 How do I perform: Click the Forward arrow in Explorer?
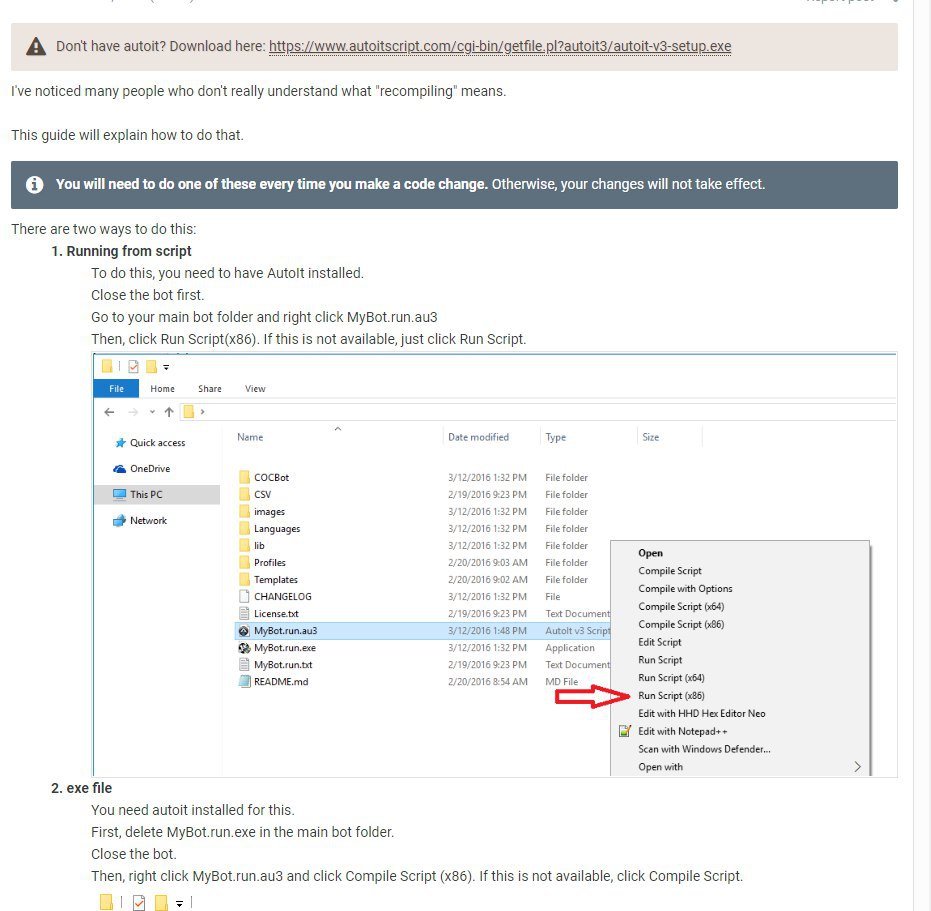133,412
